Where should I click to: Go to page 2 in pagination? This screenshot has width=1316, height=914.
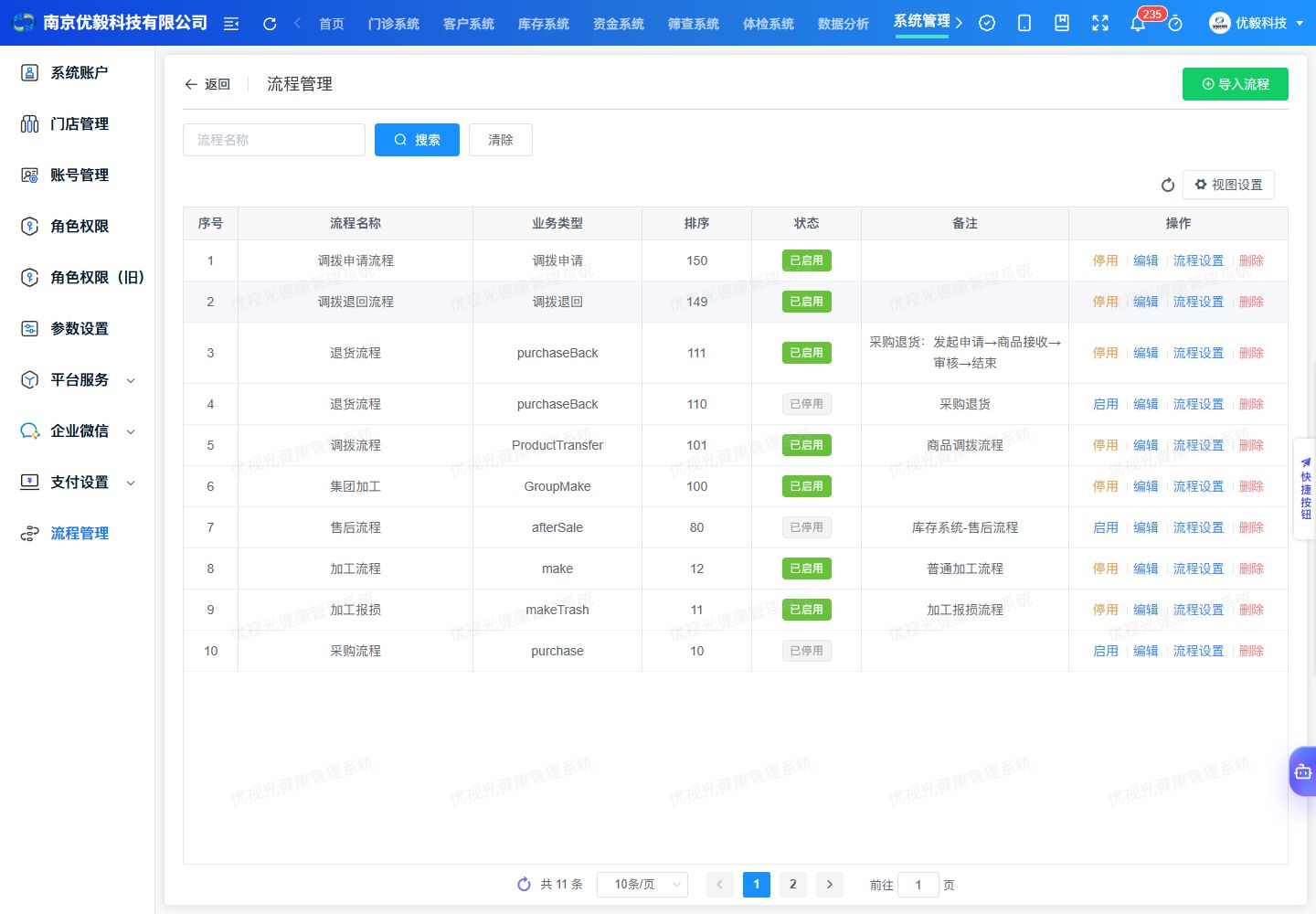[x=793, y=885]
